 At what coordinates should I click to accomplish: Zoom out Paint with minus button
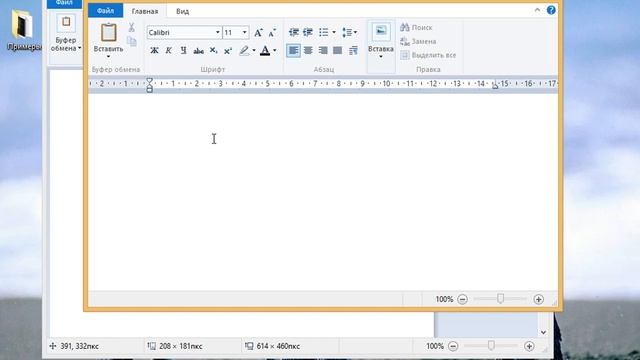pos(453,346)
